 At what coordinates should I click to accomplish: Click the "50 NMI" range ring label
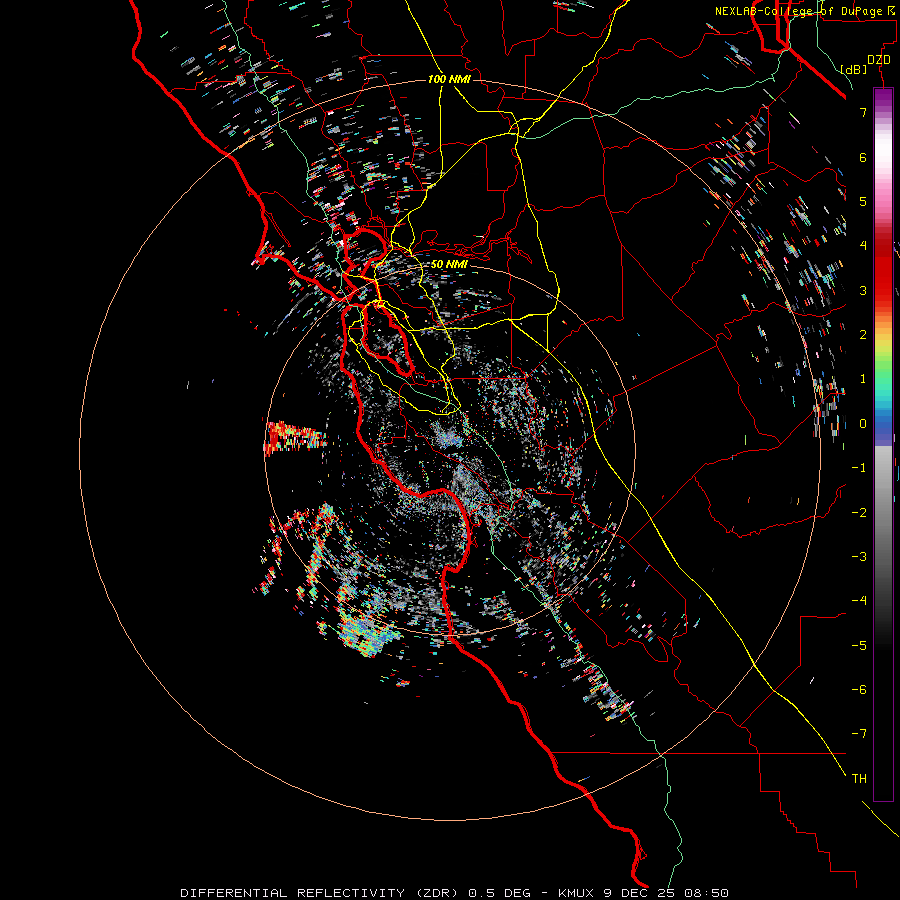[449, 264]
